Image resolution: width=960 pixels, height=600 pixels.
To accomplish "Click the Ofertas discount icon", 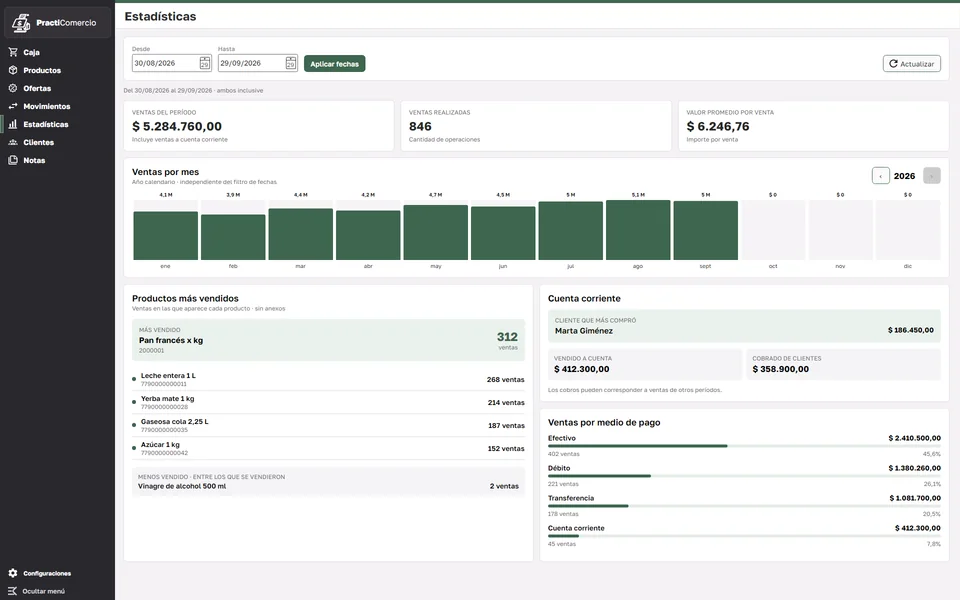I will (x=13, y=88).
